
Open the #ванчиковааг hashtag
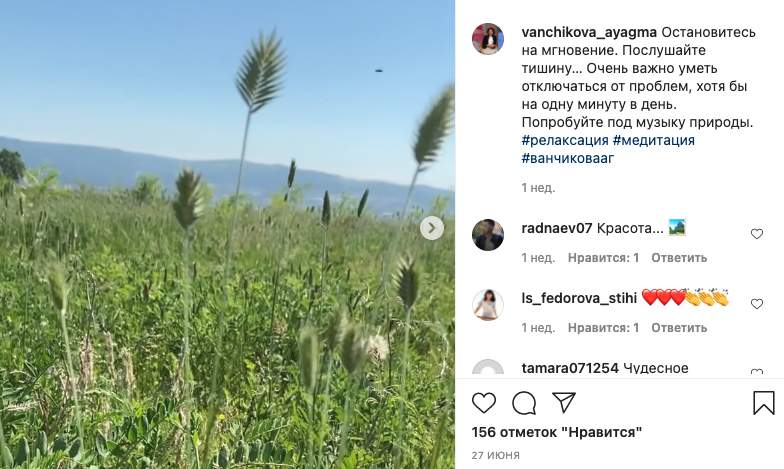click(568, 158)
